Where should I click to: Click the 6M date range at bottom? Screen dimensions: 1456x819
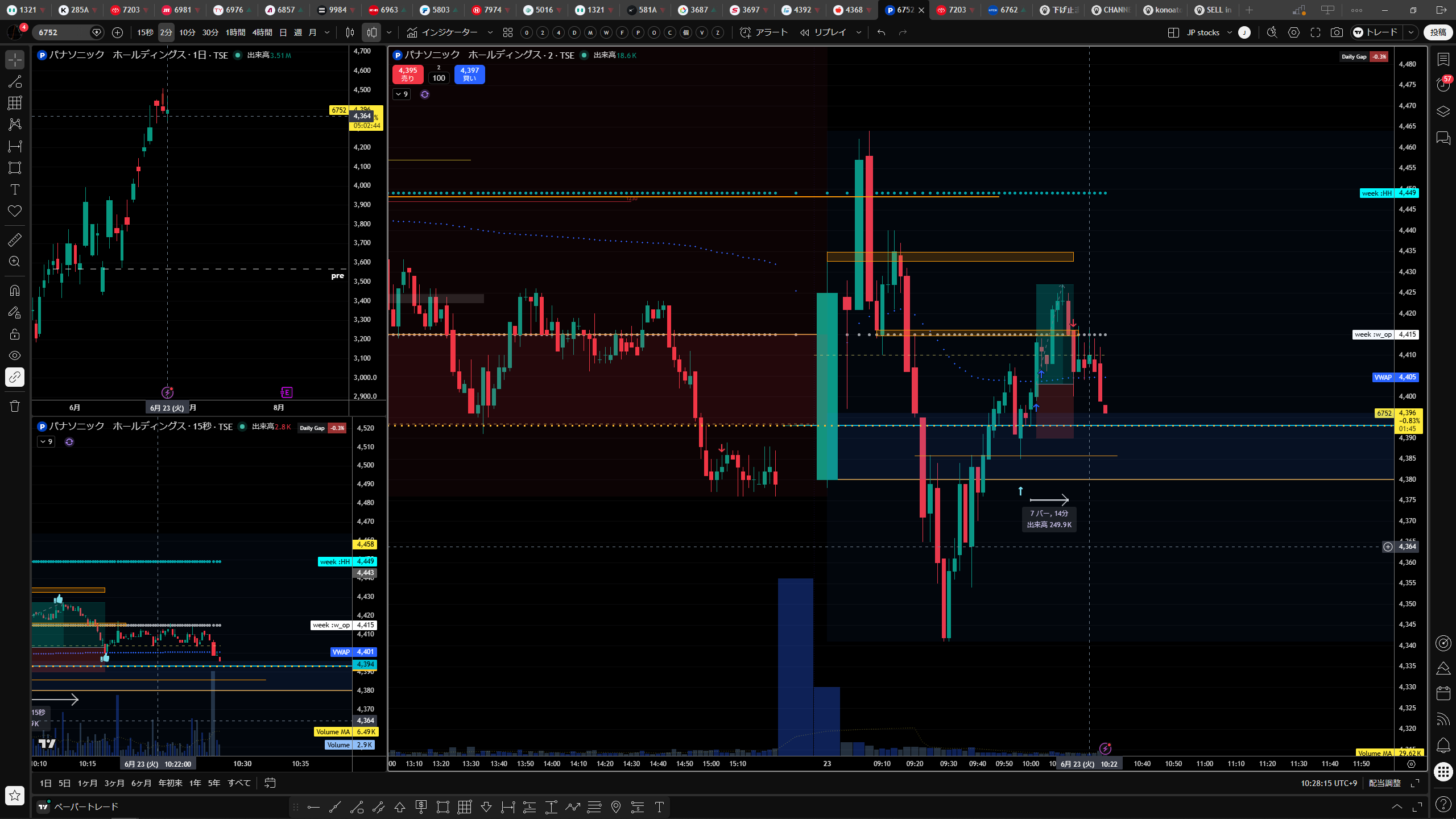[141, 783]
